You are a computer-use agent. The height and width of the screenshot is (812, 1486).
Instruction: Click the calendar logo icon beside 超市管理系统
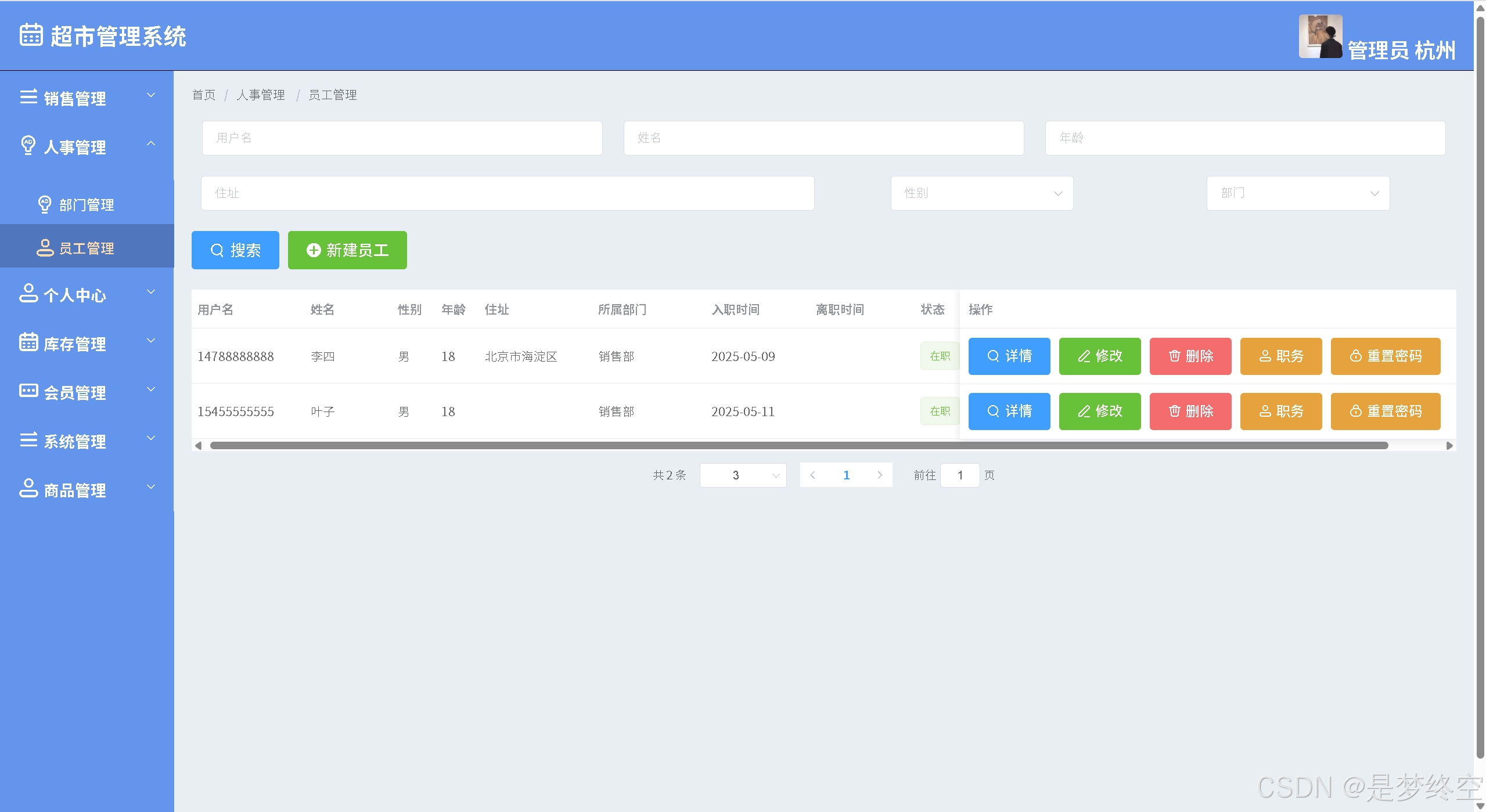(31, 35)
